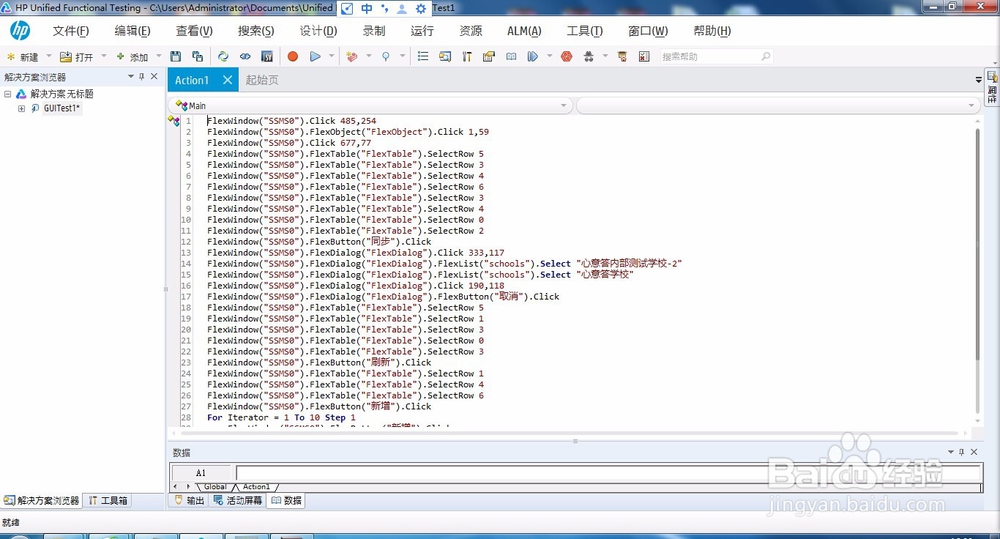Screen dimensions: 1000x539
Task: Start recording with the red circle icon
Action: click(x=293, y=57)
